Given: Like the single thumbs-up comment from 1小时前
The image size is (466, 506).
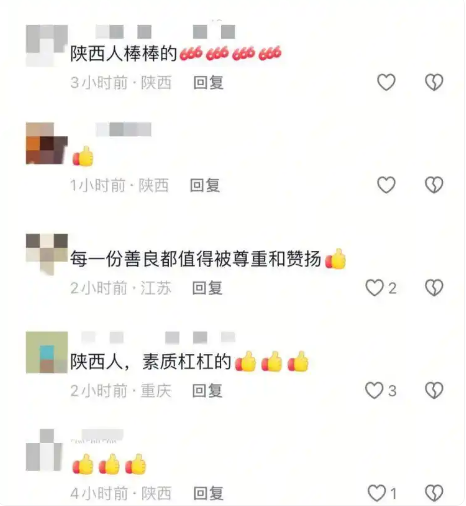Looking at the screenshot, I should tap(386, 185).
